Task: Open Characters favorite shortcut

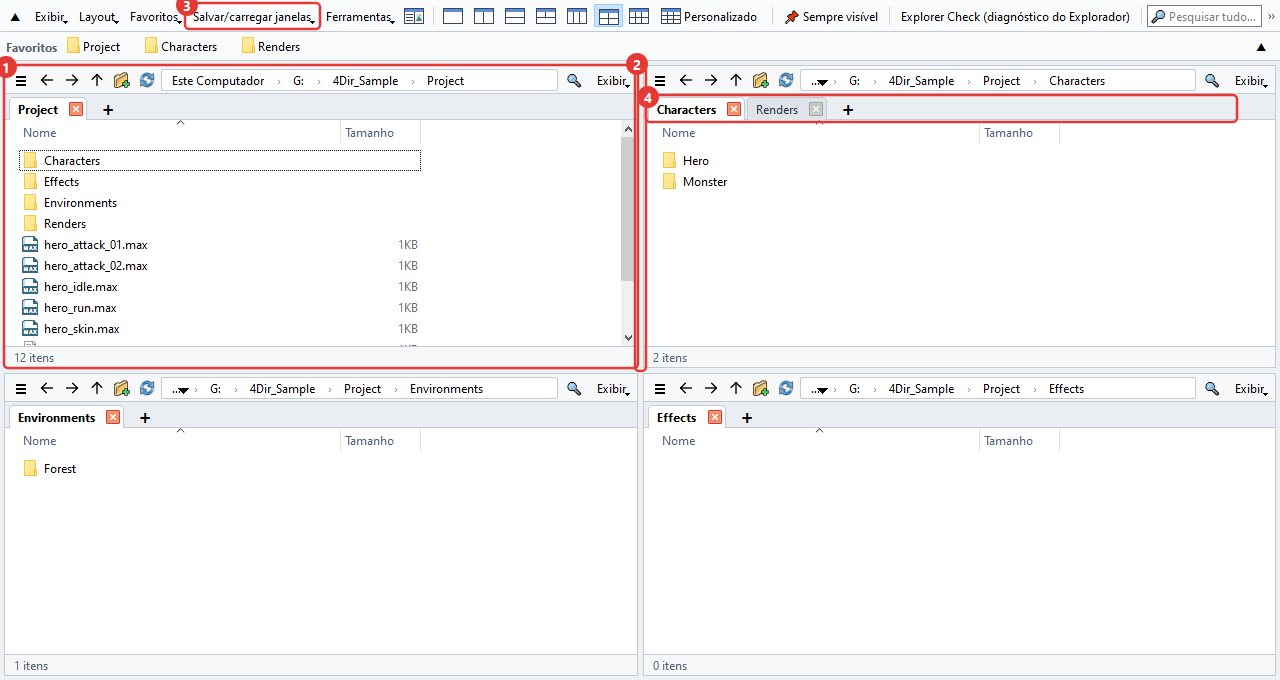Action: pyautogui.click(x=181, y=47)
